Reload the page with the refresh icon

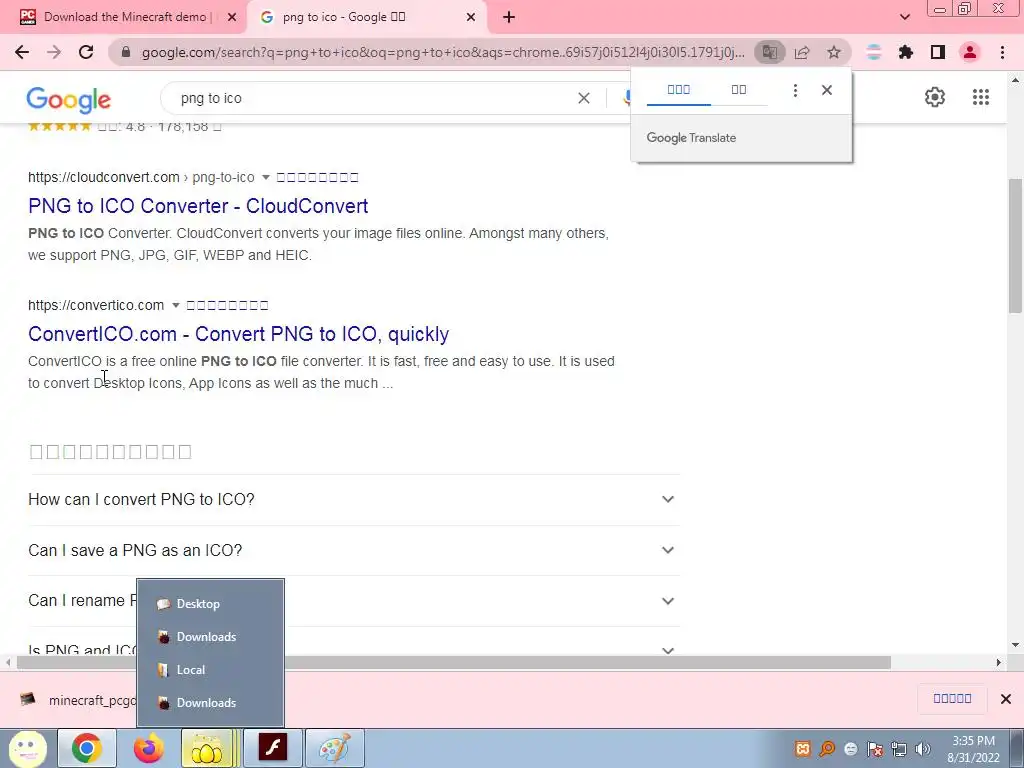point(86,52)
